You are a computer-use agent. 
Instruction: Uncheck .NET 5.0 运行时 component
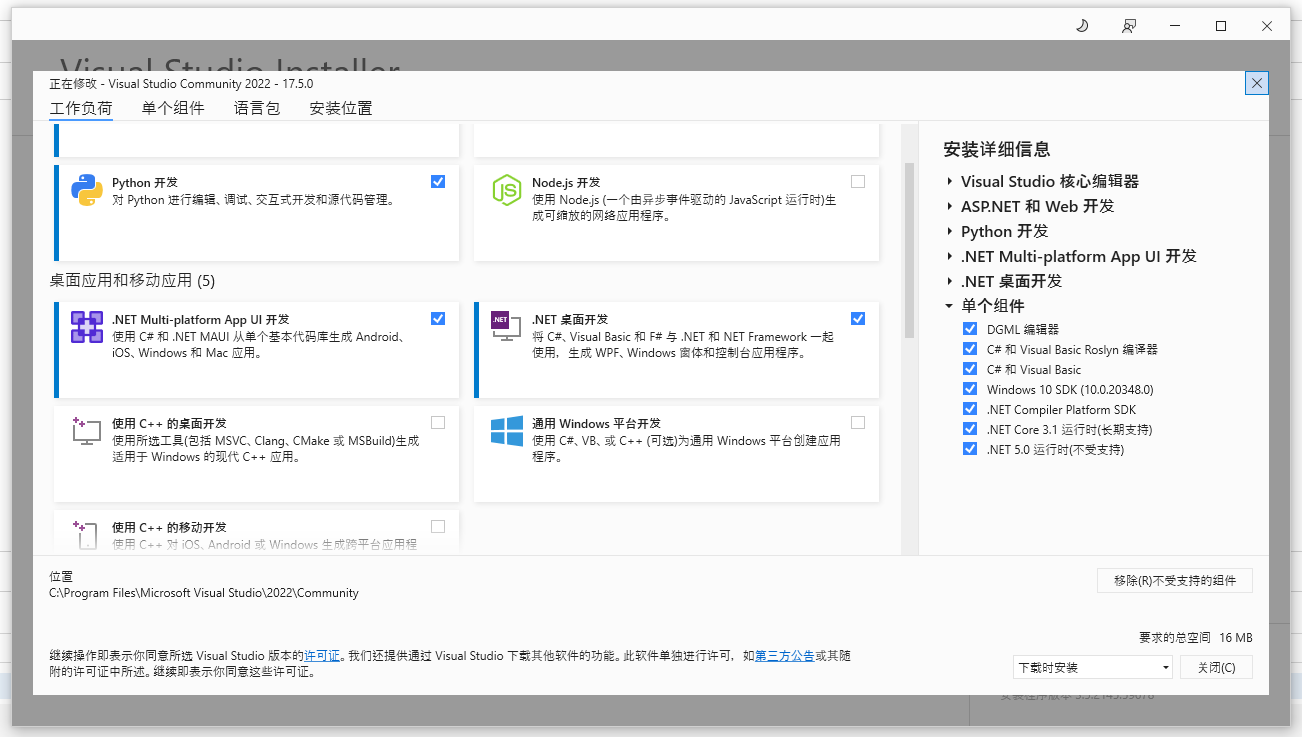point(970,449)
